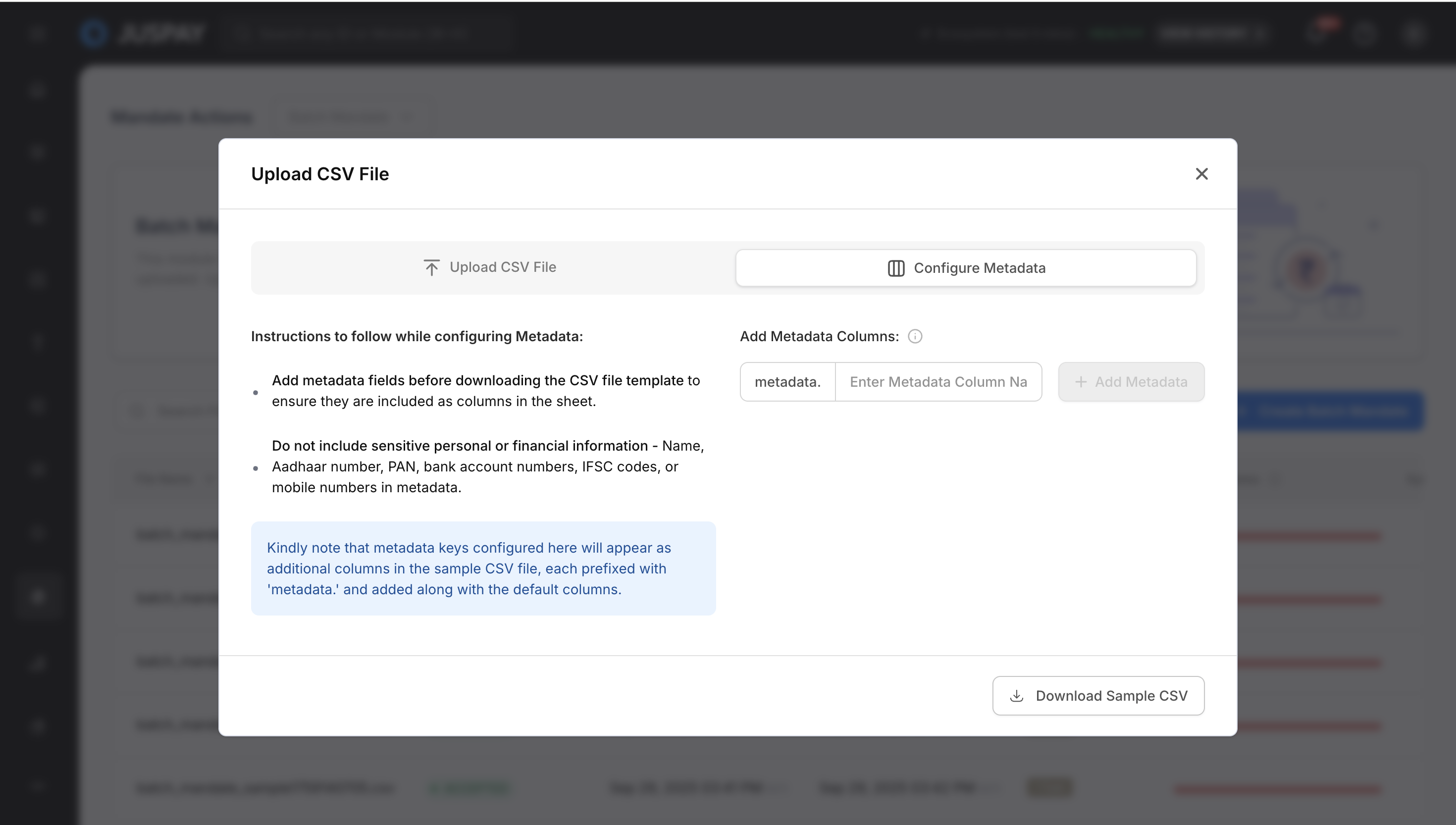Click the columns icon beside Configure Metadata

896,268
